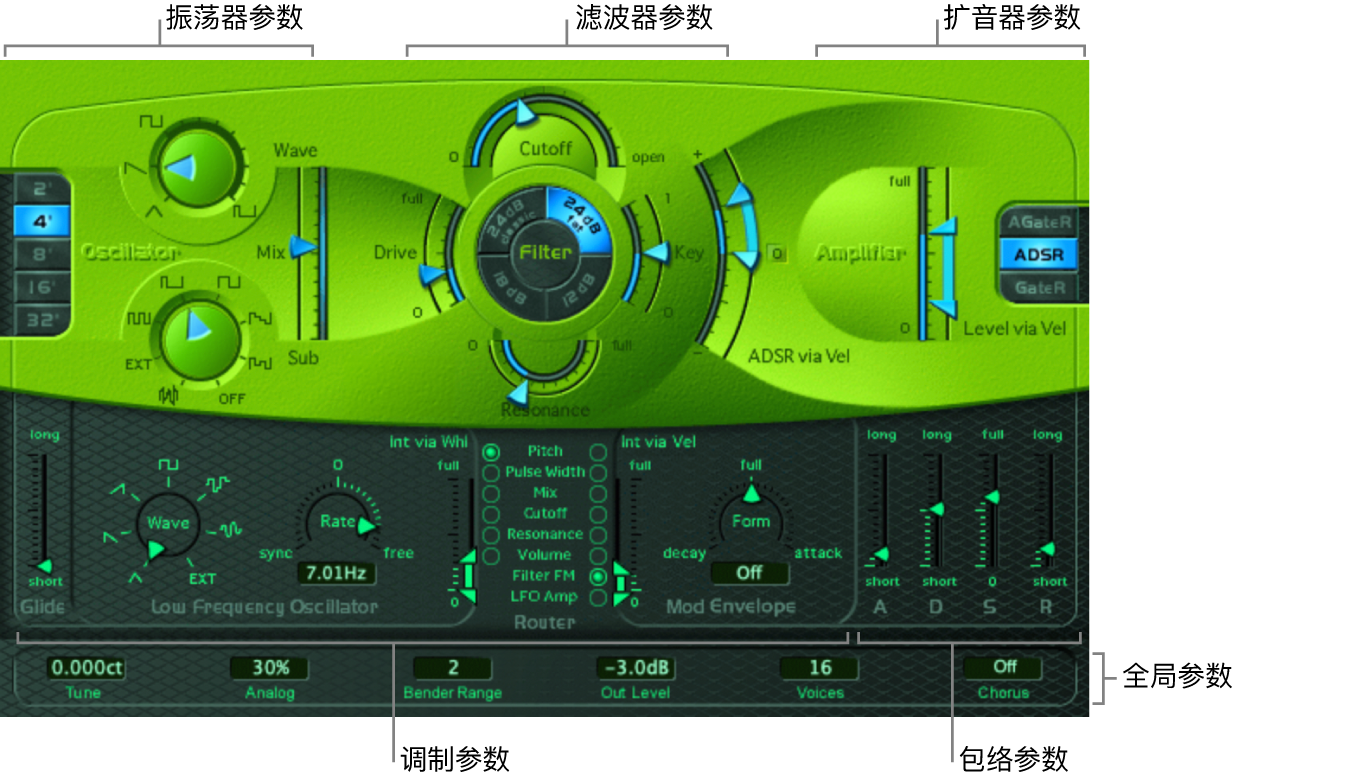Choose the Mod Envelope-side Pitch router button
This screenshot has width=1370, height=779.
click(599, 452)
